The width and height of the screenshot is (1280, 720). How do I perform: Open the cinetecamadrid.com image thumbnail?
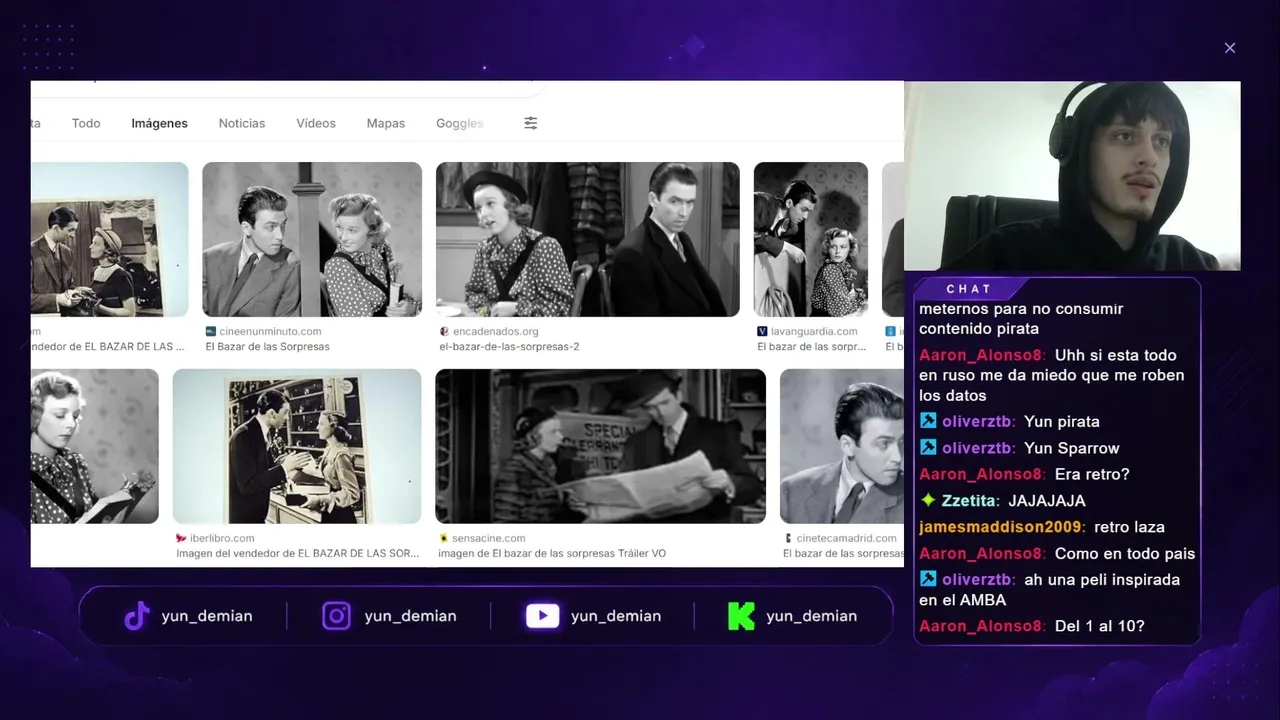point(842,446)
